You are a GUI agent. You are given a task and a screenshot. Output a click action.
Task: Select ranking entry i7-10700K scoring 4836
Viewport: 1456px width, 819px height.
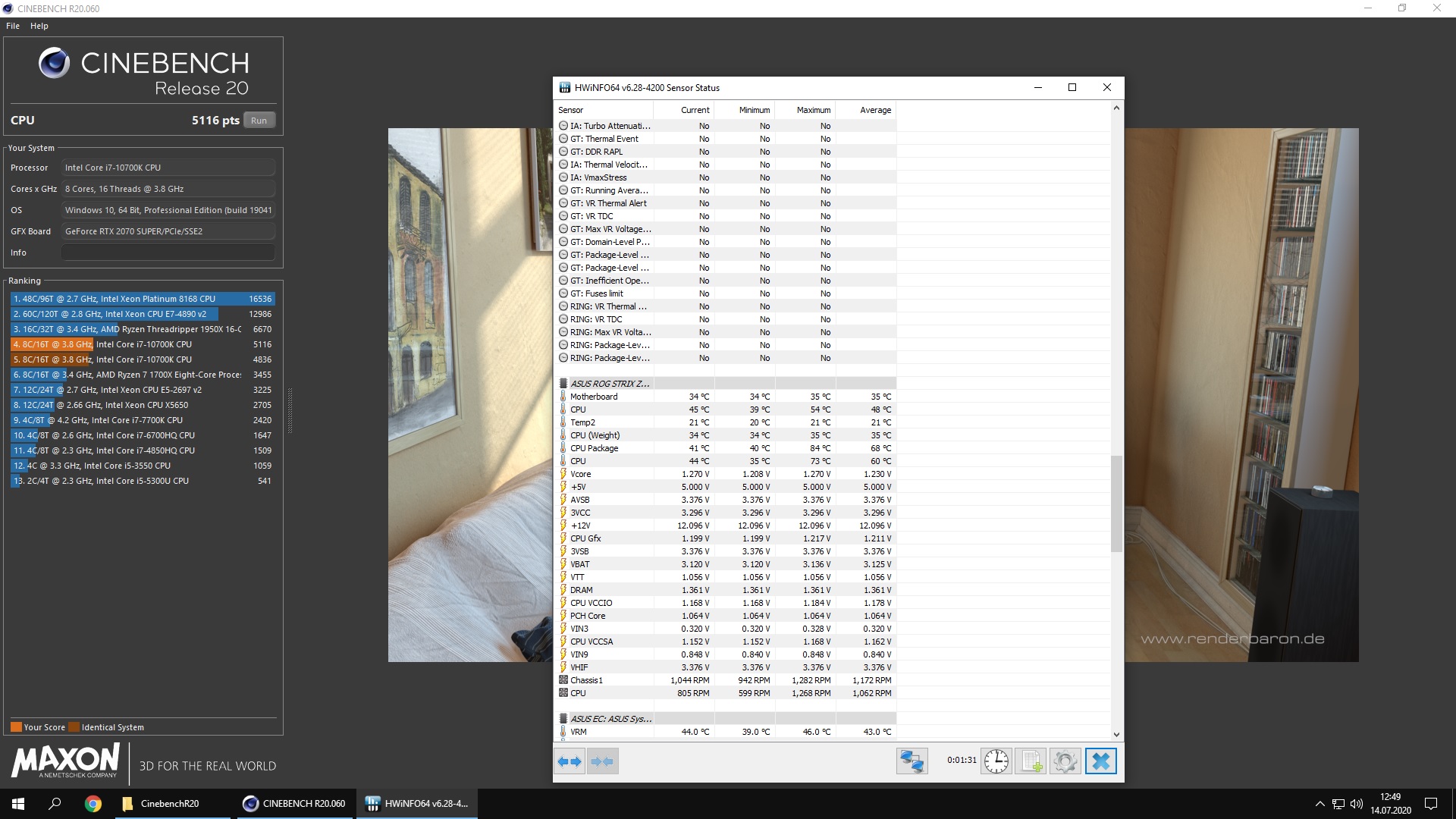(x=143, y=359)
